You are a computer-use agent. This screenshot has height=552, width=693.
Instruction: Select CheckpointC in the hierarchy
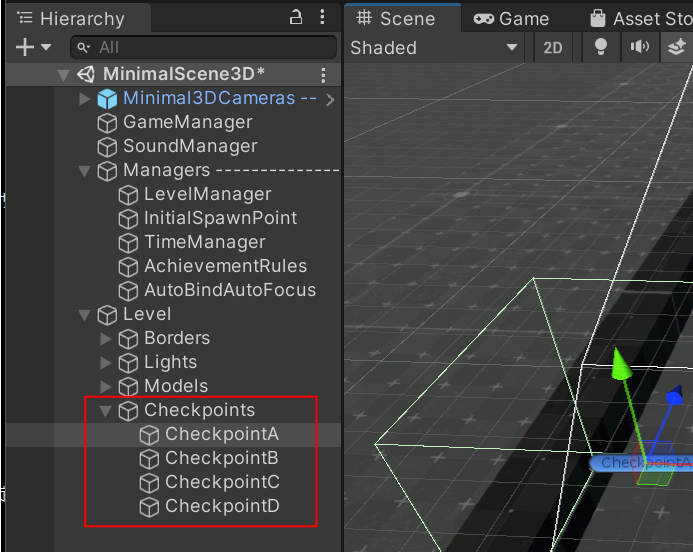coord(222,482)
